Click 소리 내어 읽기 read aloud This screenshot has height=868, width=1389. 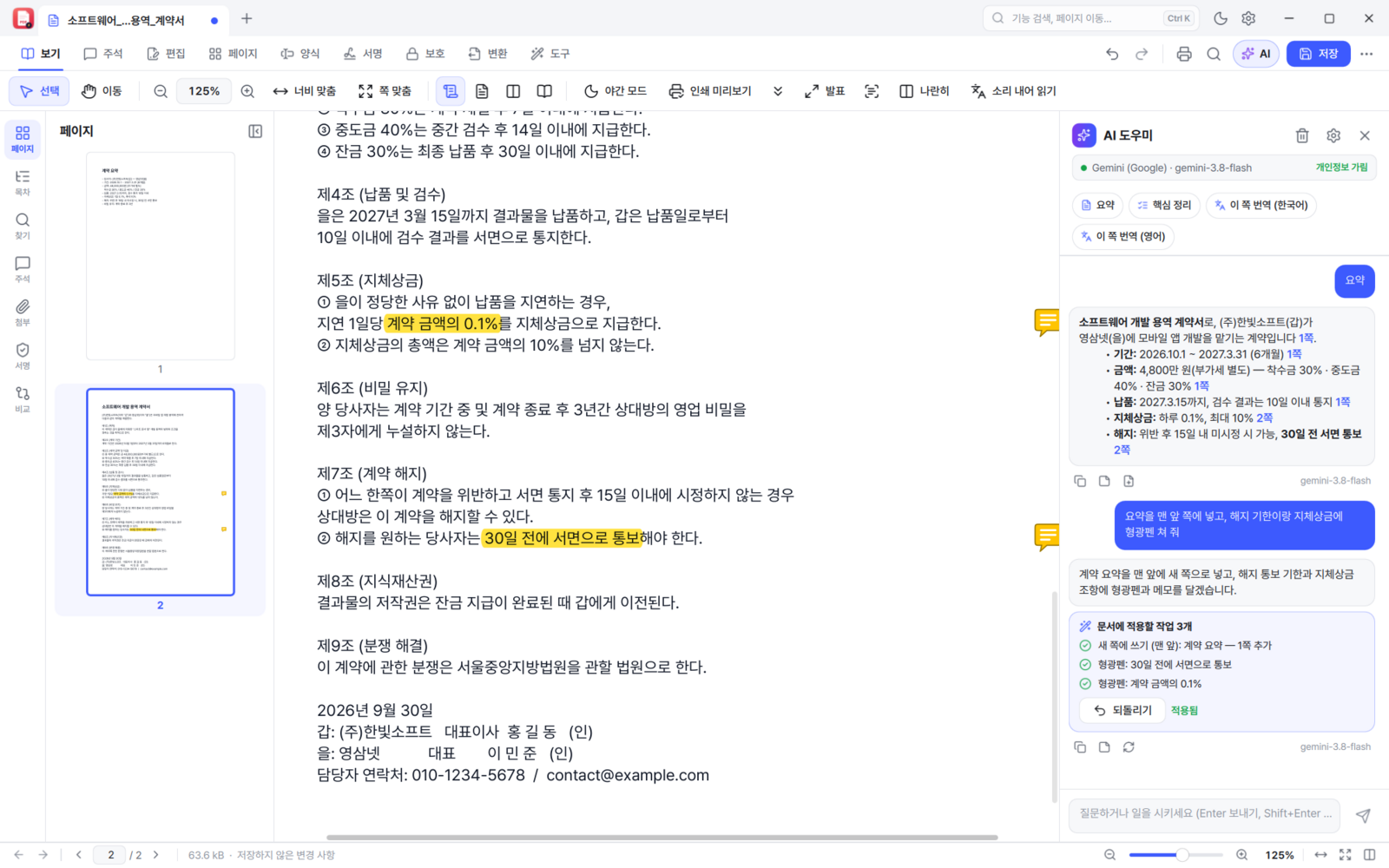coord(1013,91)
